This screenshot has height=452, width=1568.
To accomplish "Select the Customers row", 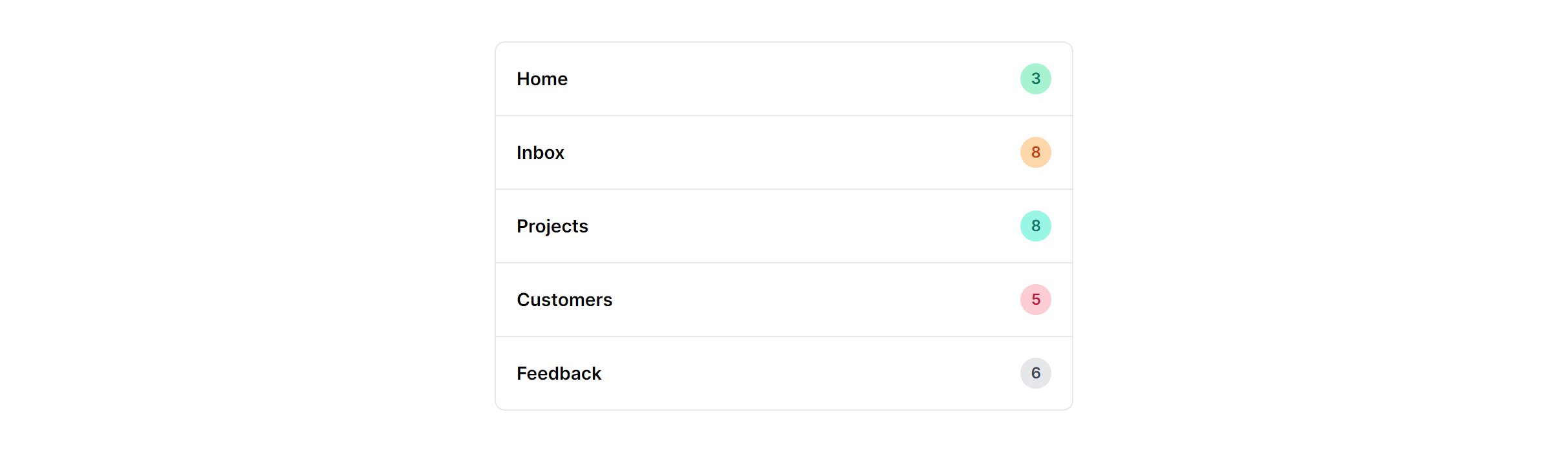I will click(783, 300).
